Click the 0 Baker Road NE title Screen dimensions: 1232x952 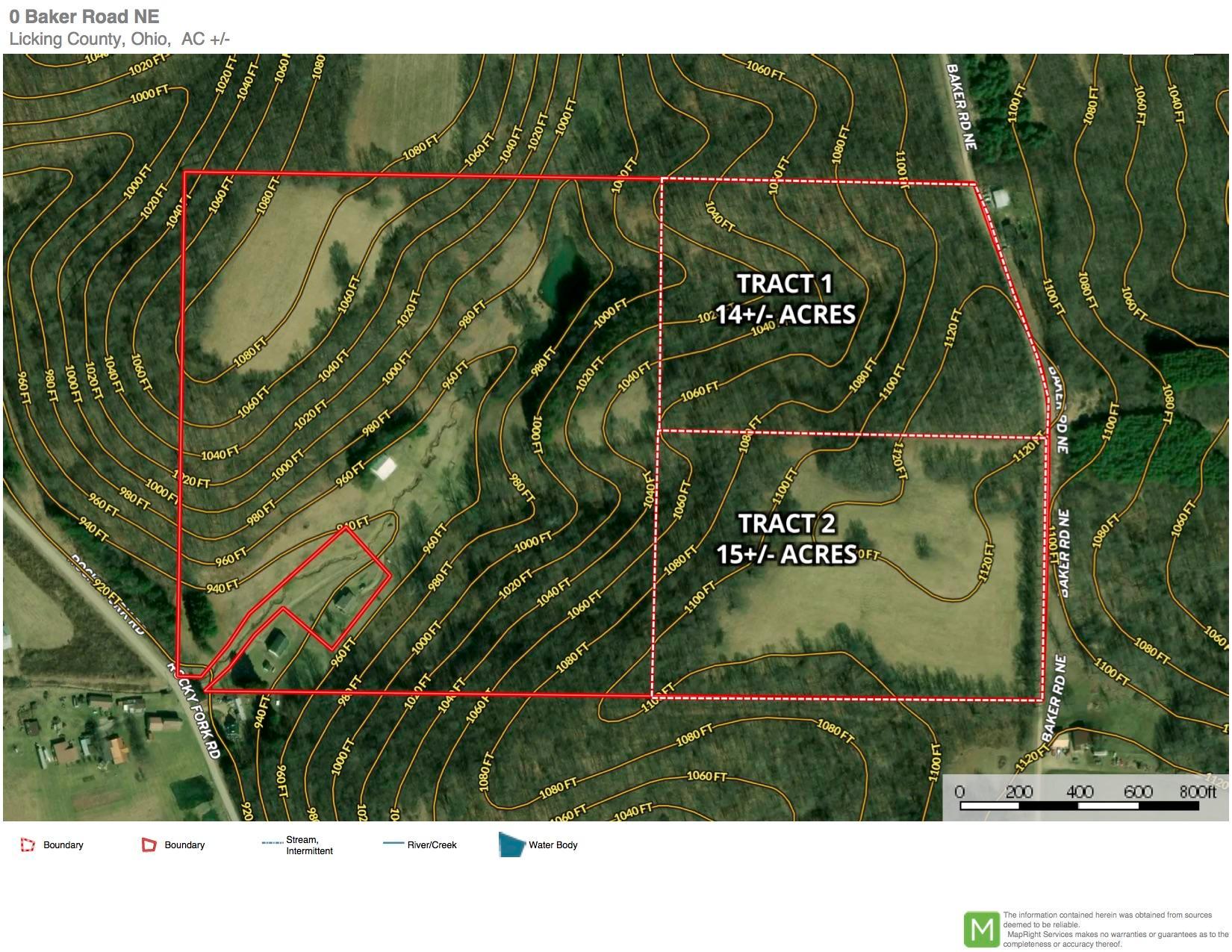(x=84, y=16)
